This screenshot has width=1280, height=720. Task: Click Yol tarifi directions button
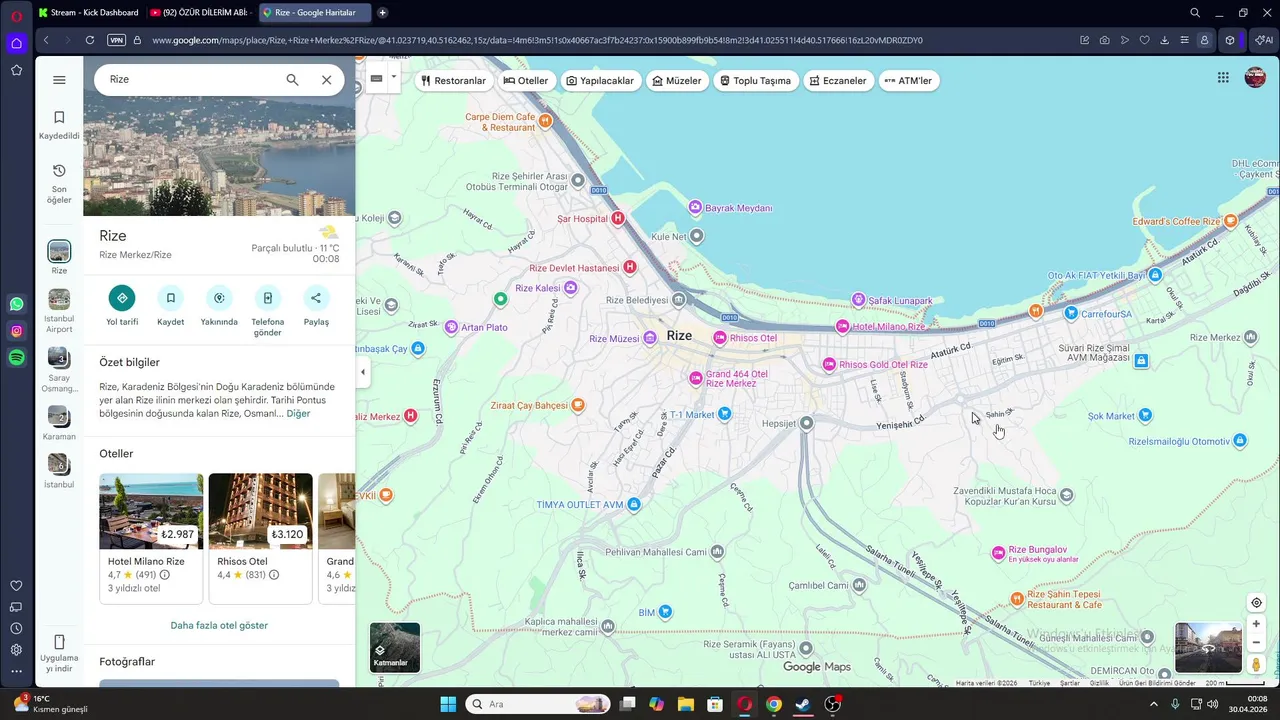[x=122, y=298]
